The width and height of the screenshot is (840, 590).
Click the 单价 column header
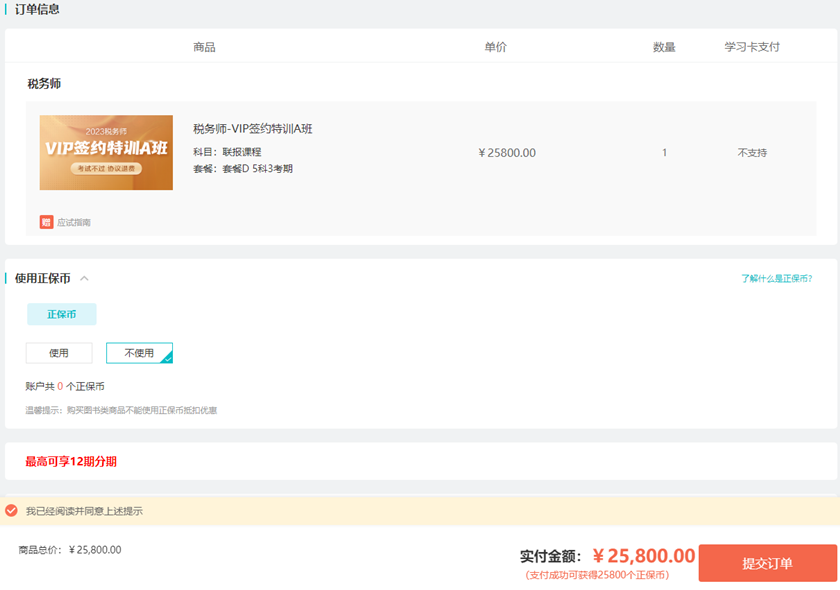[x=495, y=47]
